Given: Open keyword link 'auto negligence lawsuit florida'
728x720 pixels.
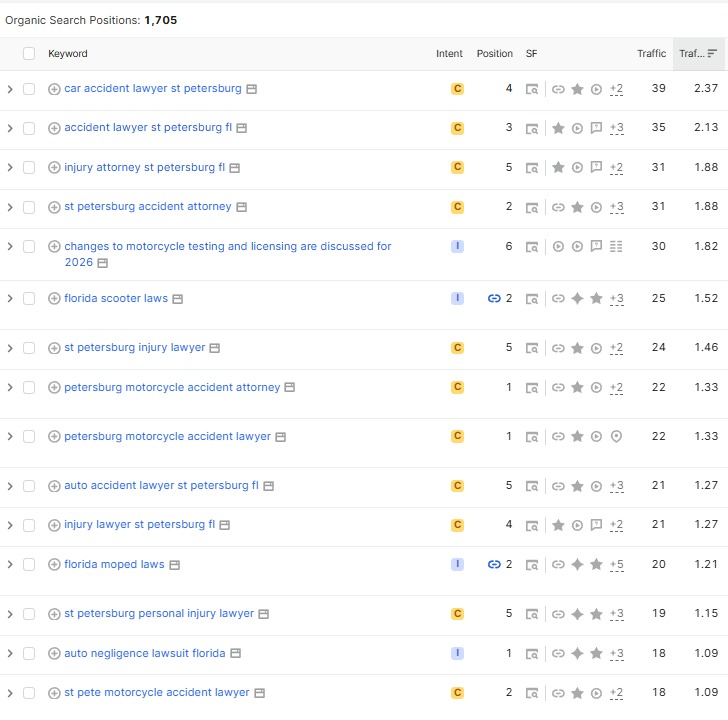Looking at the screenshot, I should 145,654.
